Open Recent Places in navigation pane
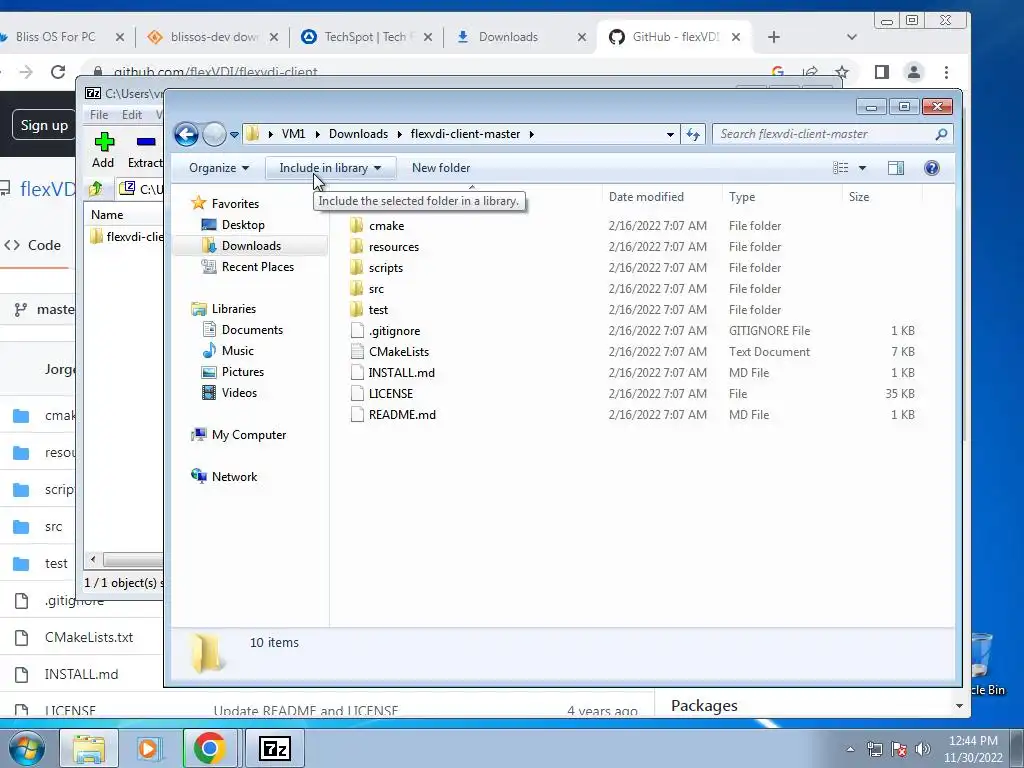Screen dimensions: 1024x768 tap(258, 266)
